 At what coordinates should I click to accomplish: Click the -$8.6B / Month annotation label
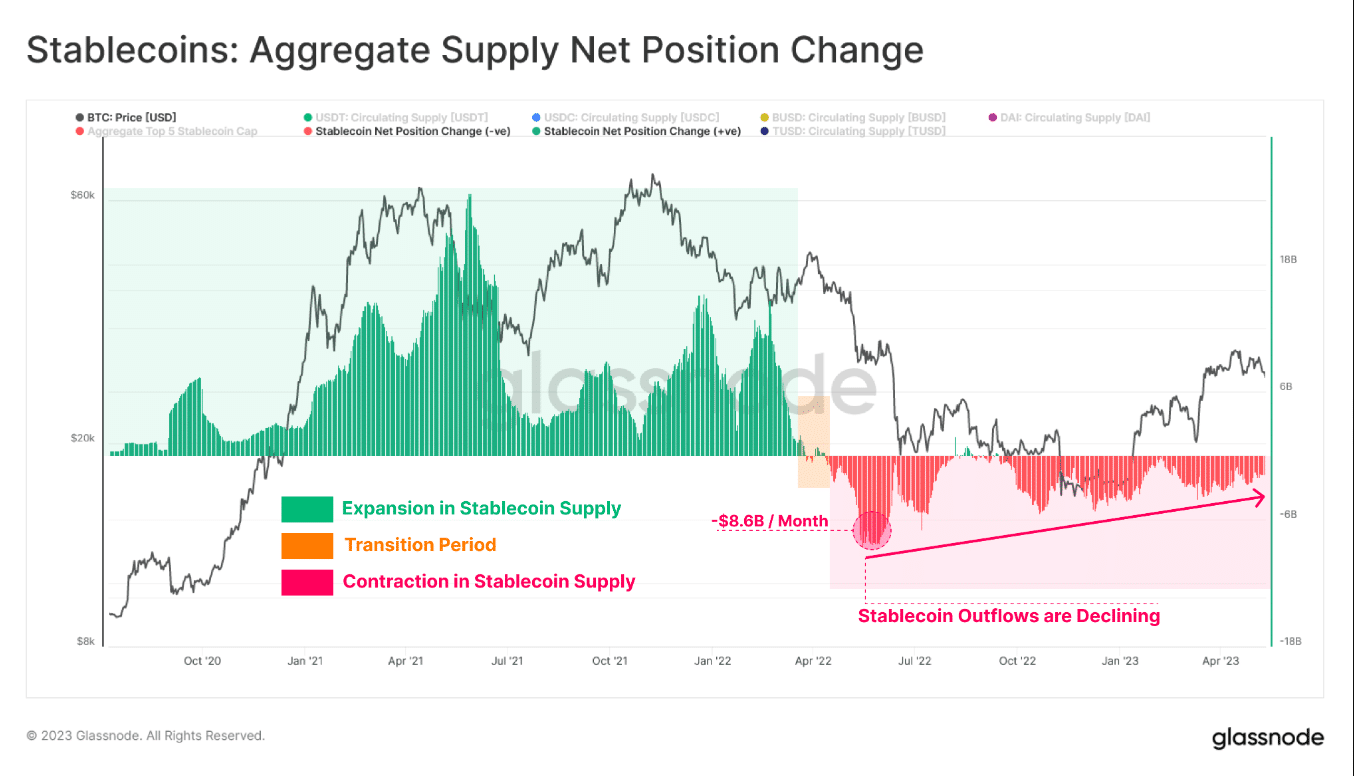coord(770,521)
